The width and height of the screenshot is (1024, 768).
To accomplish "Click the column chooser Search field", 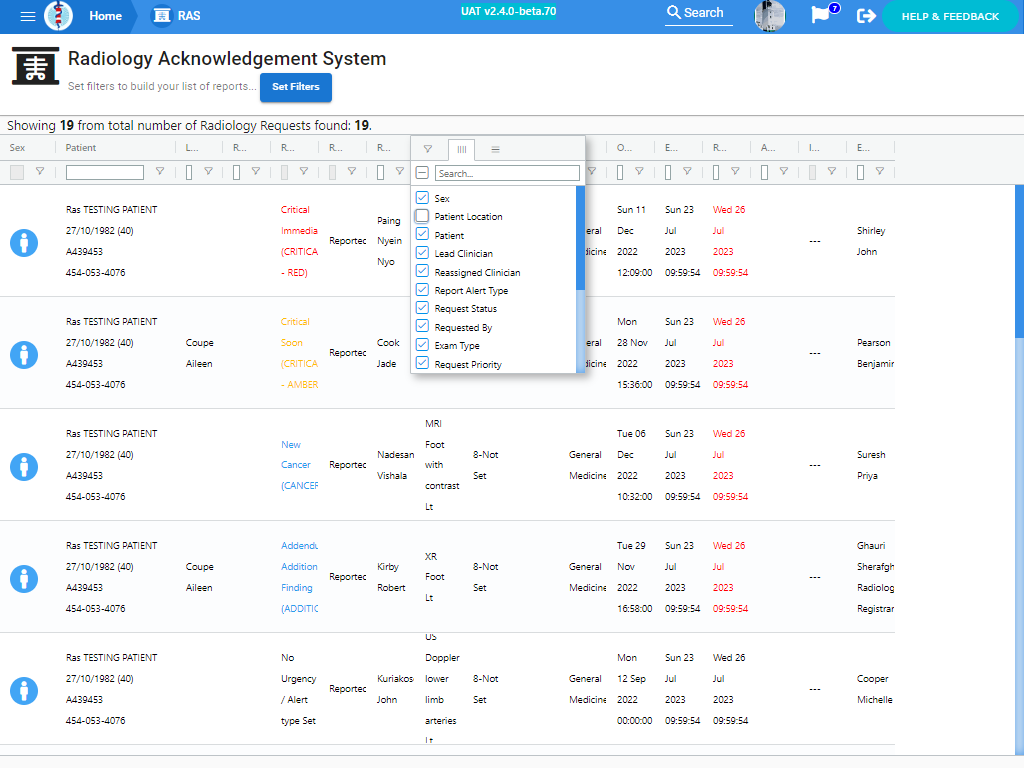I will click(x=507, y=173).
